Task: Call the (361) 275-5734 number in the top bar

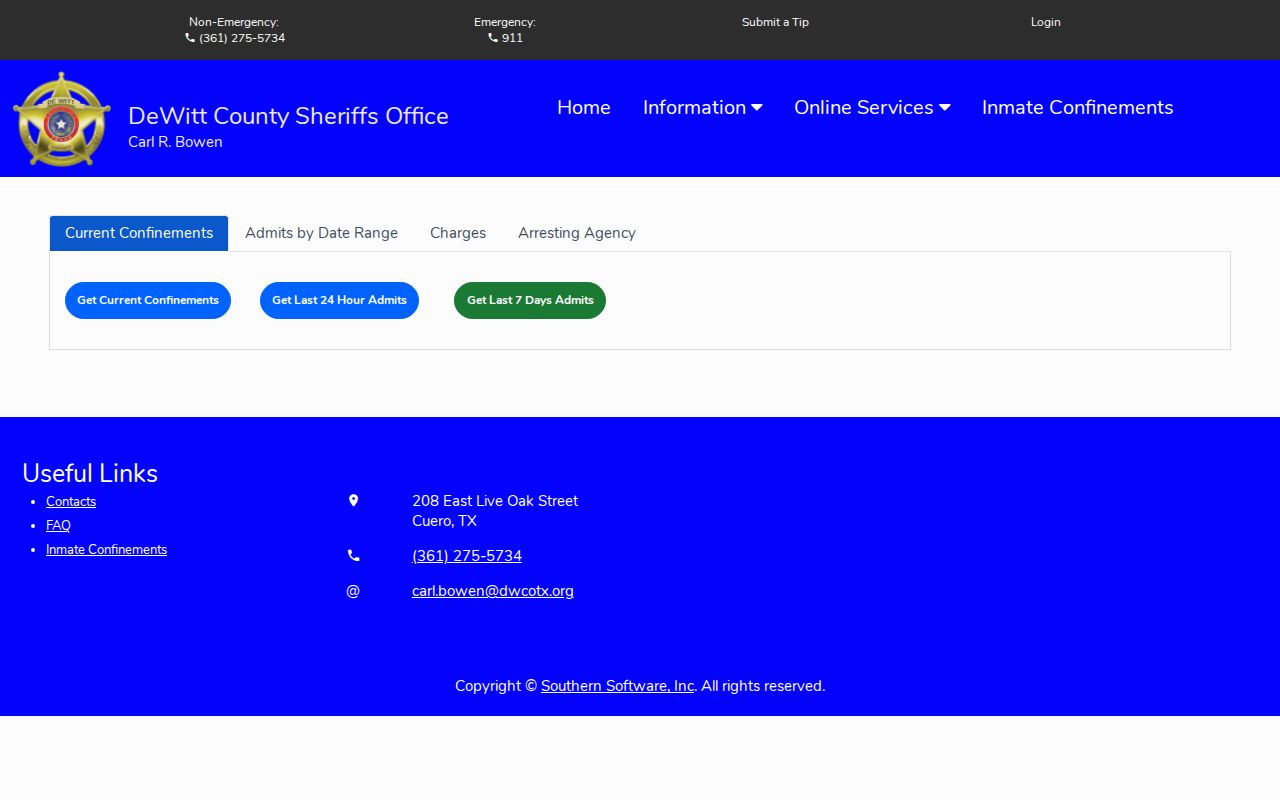Action: (242, 38)
